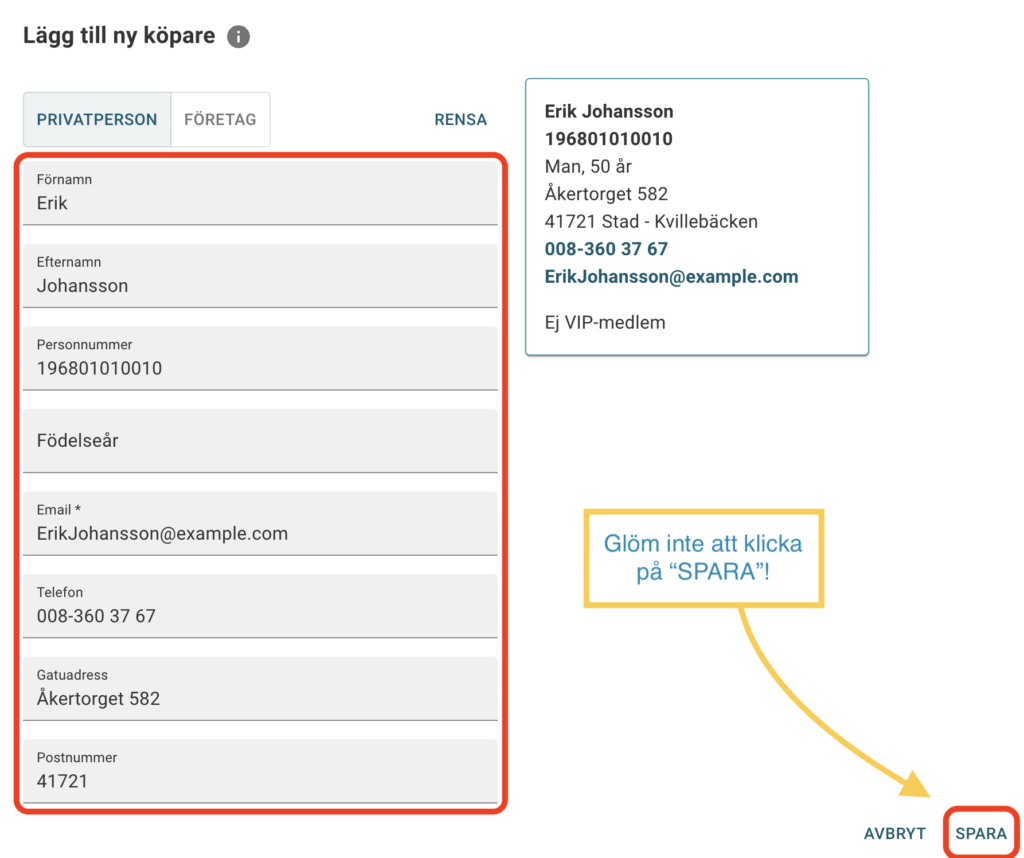
Task: Click the Förnamn field containing Erik
Action: coord(260,193)
